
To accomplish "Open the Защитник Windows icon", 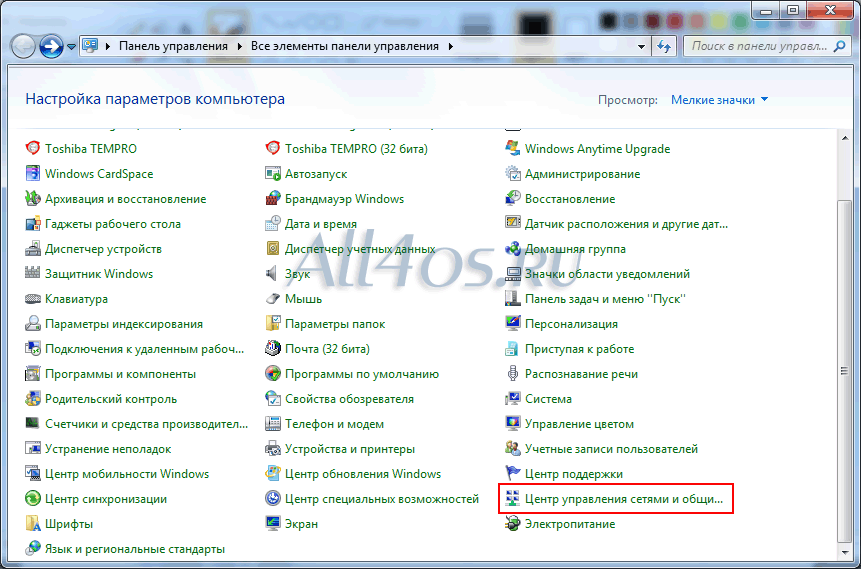I will coord(33,274).
